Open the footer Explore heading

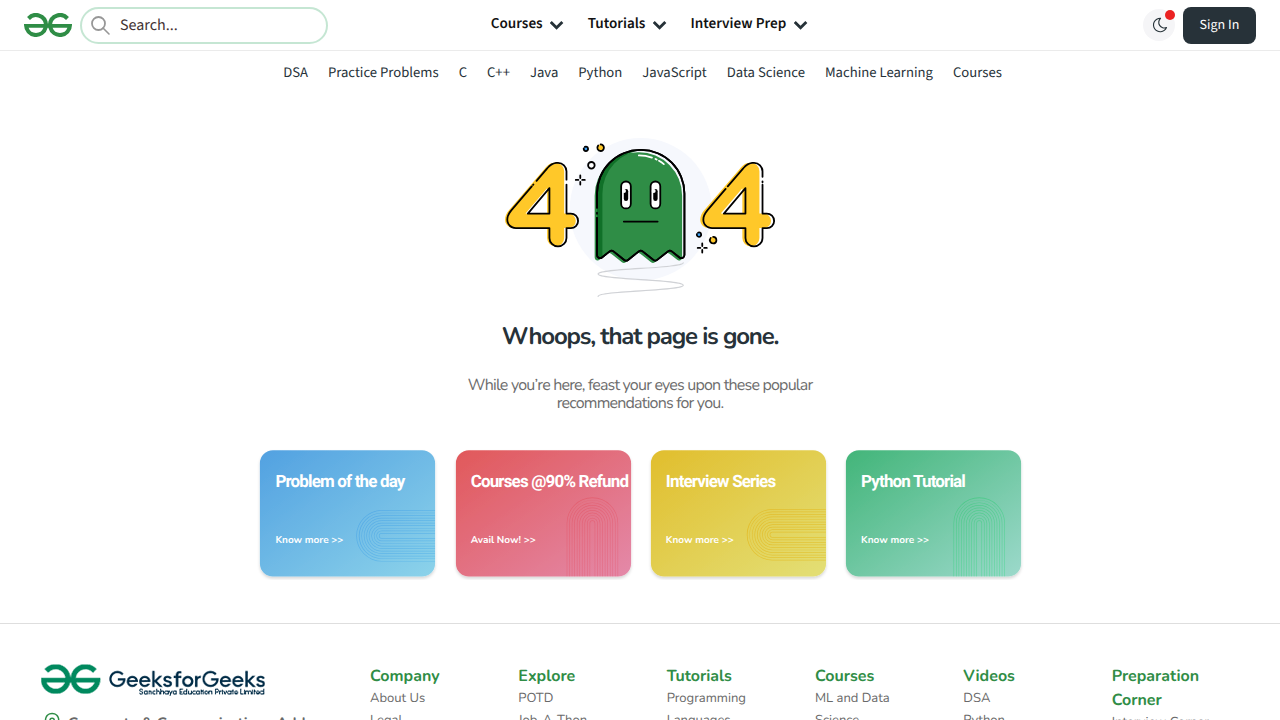coord(546,676)
